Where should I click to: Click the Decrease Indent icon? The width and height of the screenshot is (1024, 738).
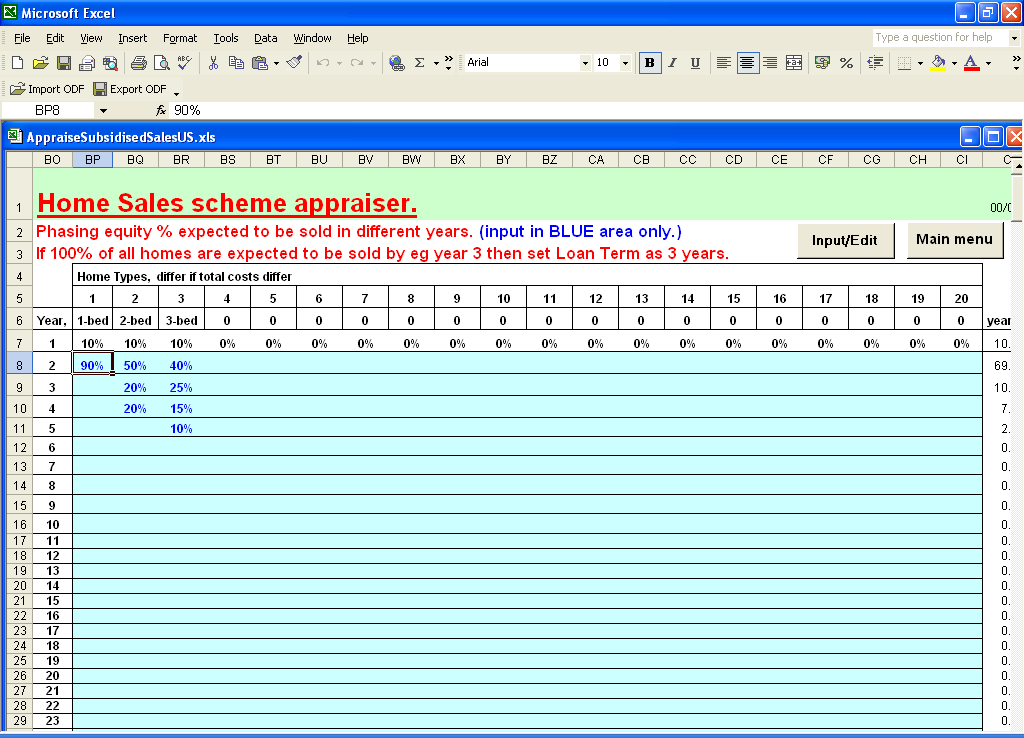[x=875, y=63]
